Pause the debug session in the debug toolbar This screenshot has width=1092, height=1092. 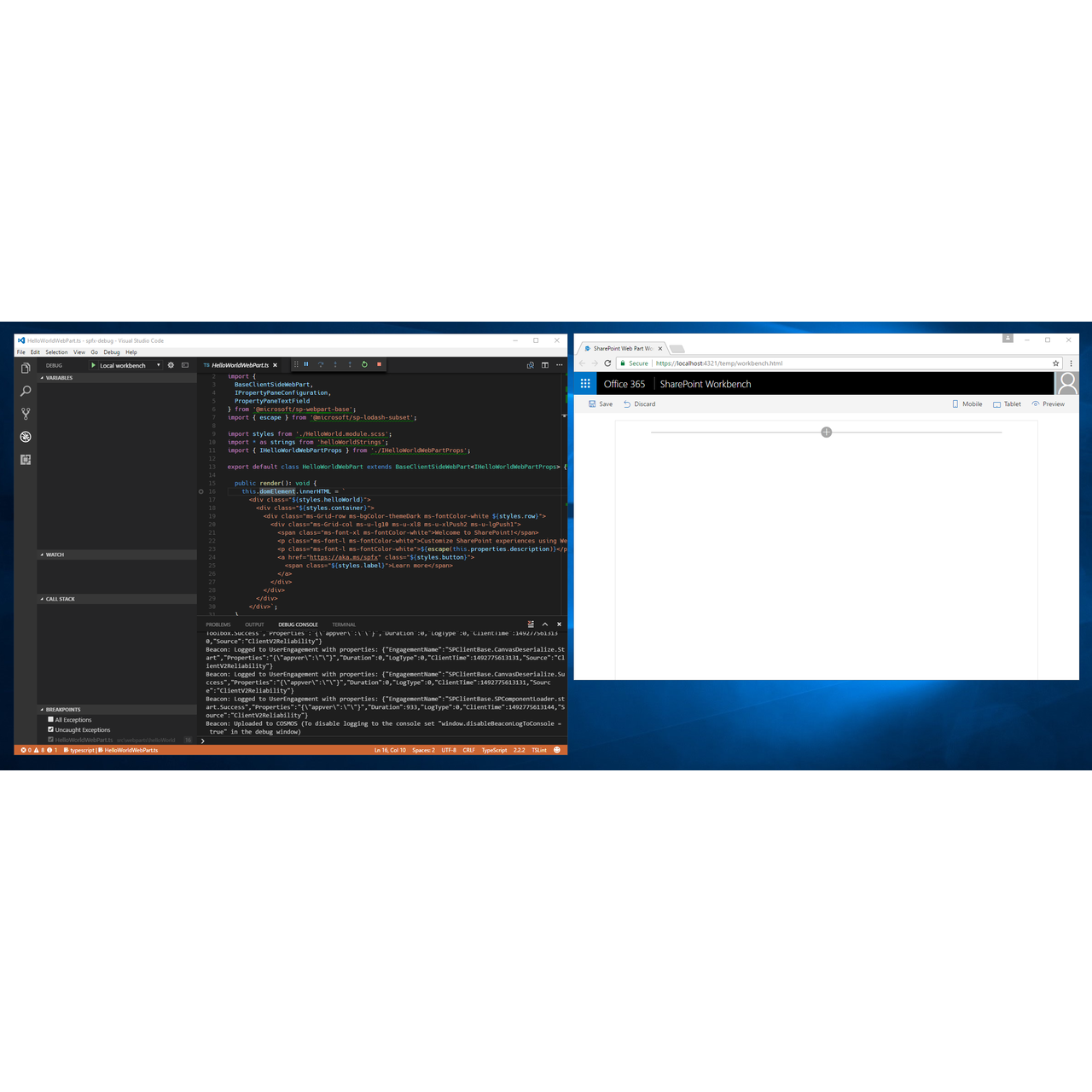coord(306,364)
